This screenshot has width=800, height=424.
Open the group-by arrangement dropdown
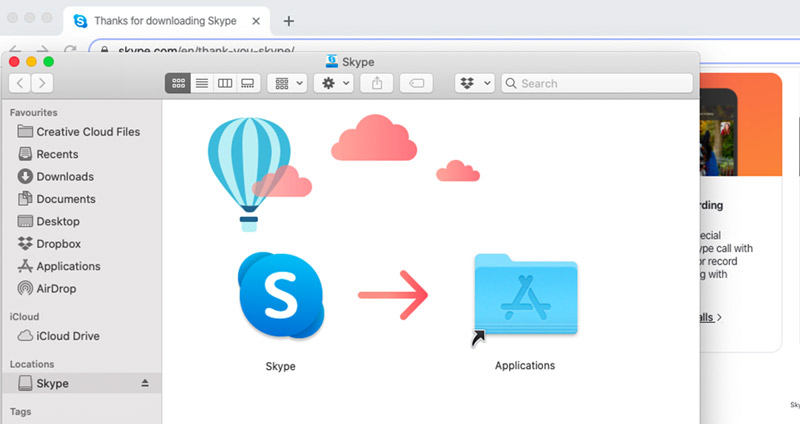[x=287, y=84]
